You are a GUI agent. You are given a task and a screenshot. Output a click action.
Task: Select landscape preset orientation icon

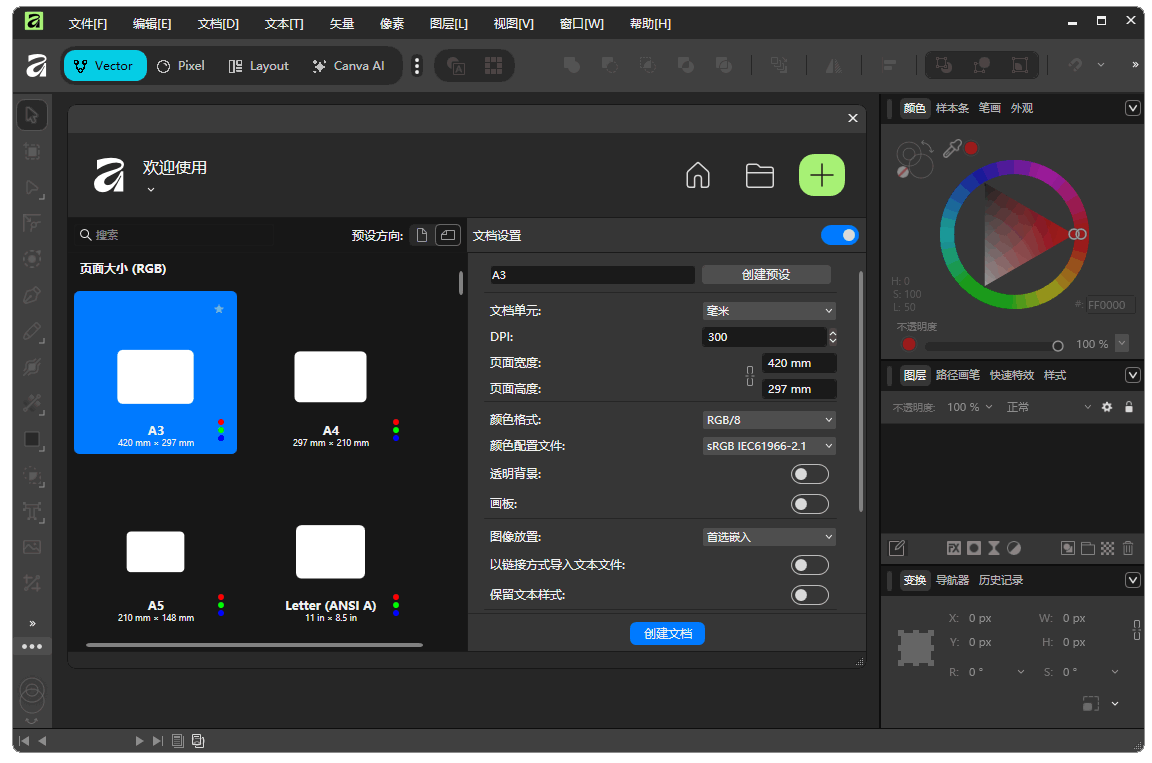click(448, 235)
